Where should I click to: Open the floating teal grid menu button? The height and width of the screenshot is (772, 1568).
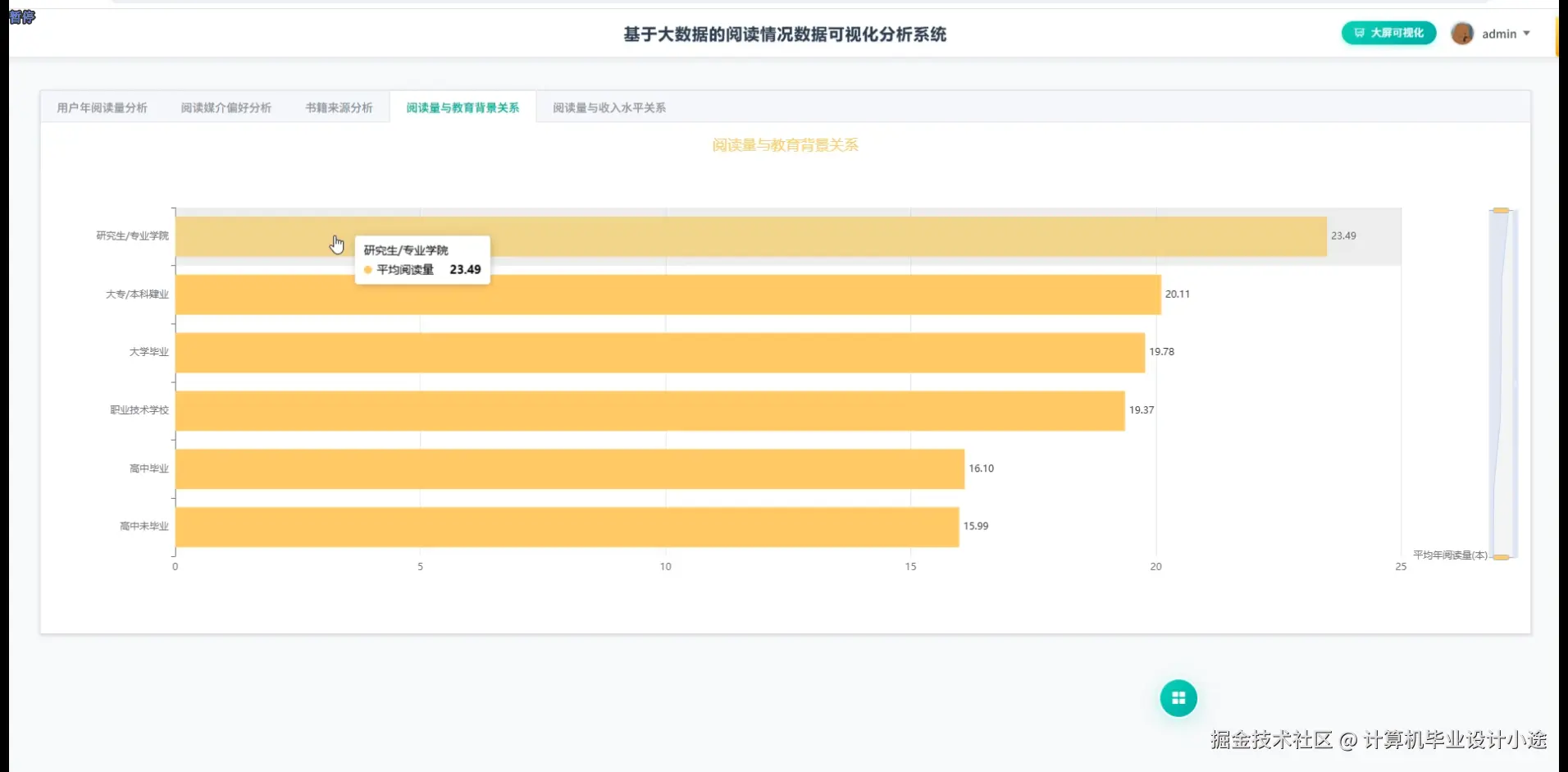coord(1178,697)
